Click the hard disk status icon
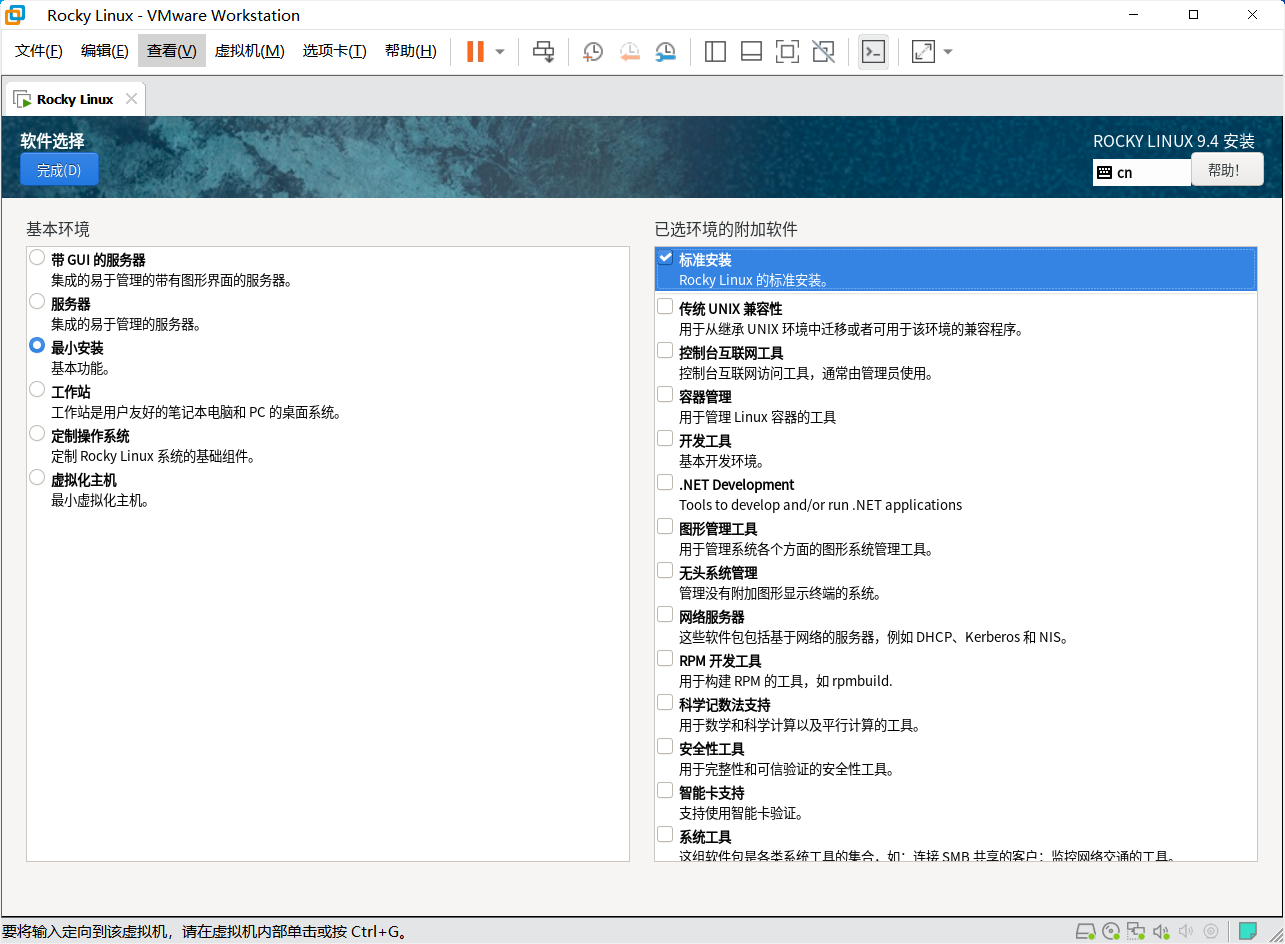The height and width of the screenshot is (944, 1285). 1086,930
